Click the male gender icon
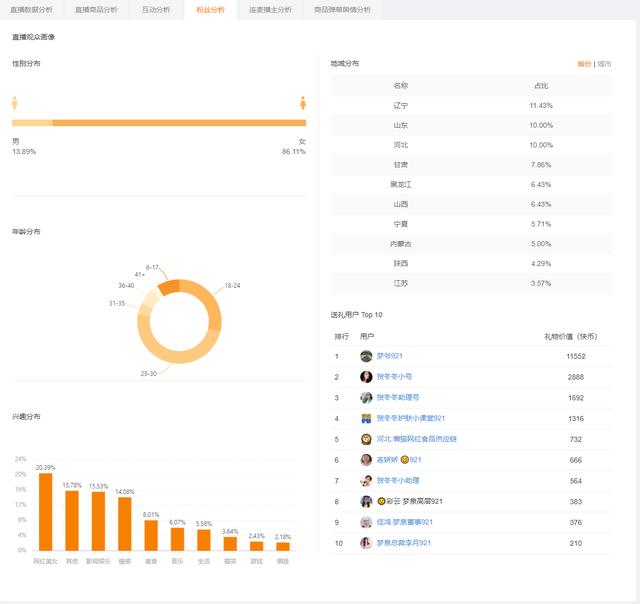The height and width of the screenshot is (604, 640). tap(15, 103)
